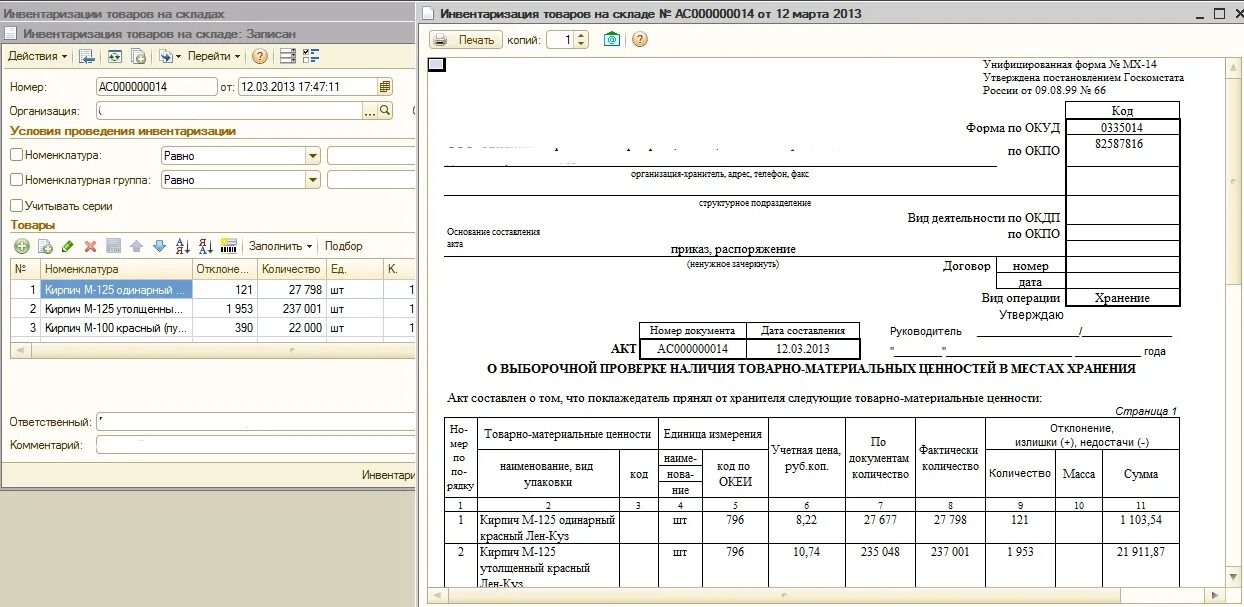Image resolution: width=1244 pixels, height=607 pixels.
Task: Click the finish editing icon in Товары toolbar
Action: 113,246
